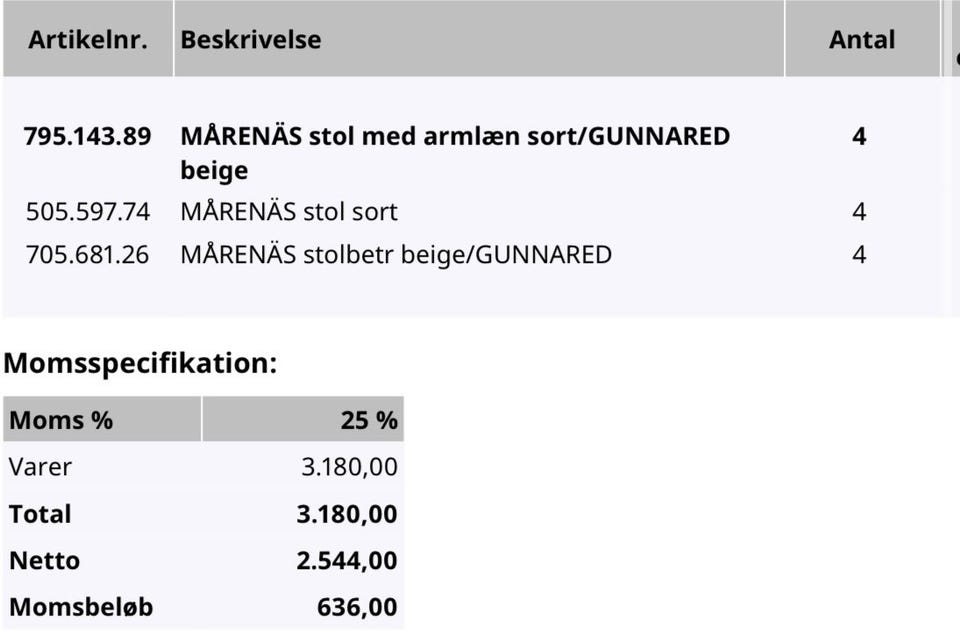Click the Artikelnr. column header
960x634 pixels.
coord(88,39)
